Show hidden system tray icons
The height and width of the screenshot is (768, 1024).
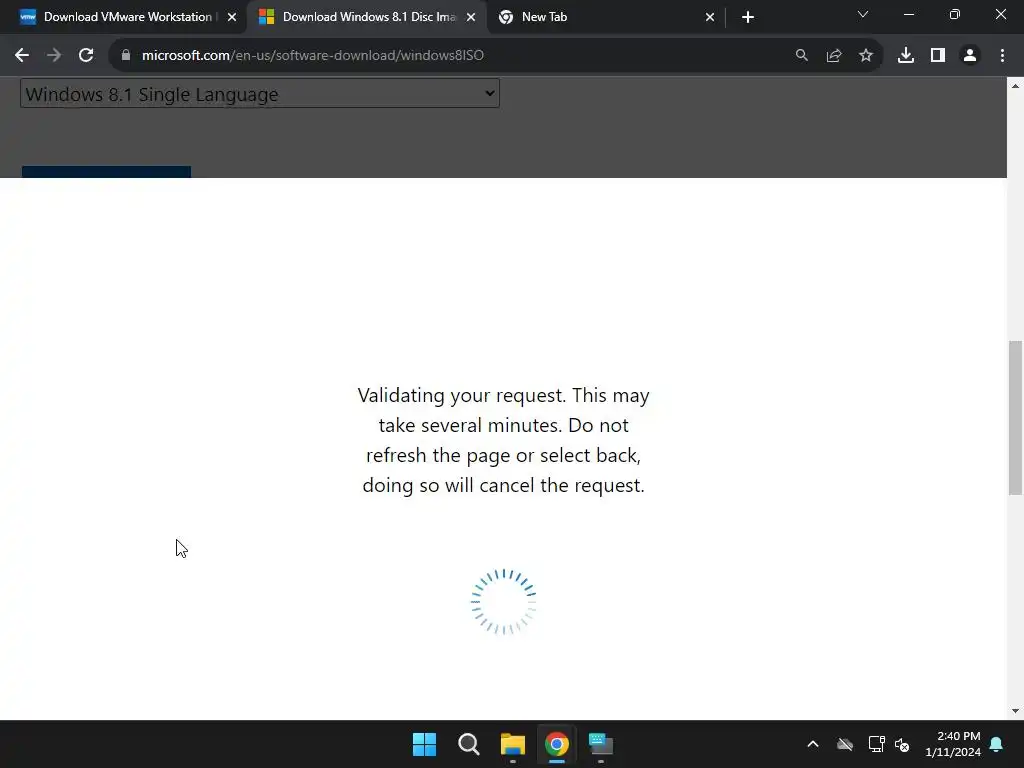pyautogui.click(x=812, y=744)
